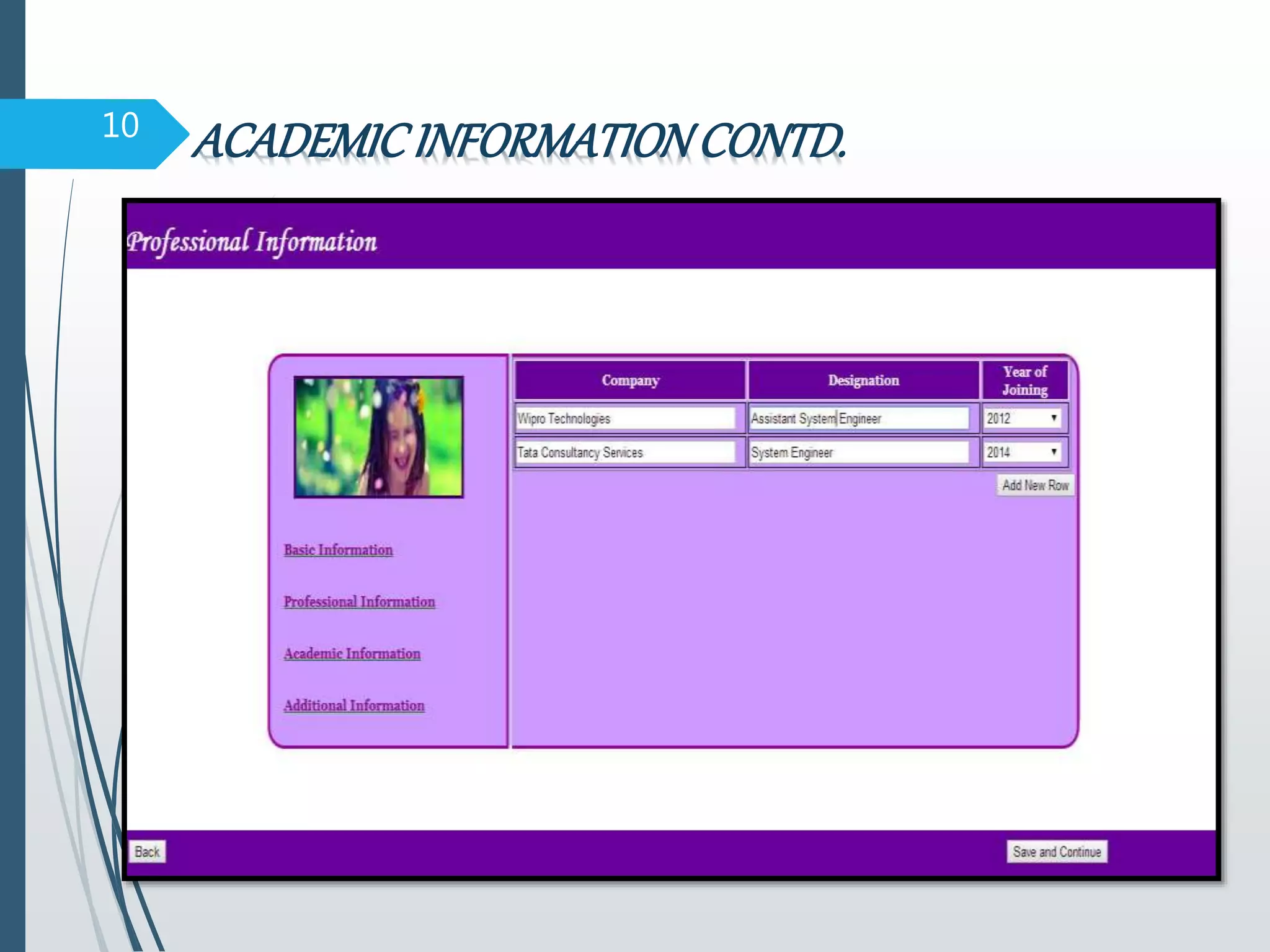The height and width of the screenshot is (952, 1270).
Task: Click the Back button
Action: (x=148, y=852)
